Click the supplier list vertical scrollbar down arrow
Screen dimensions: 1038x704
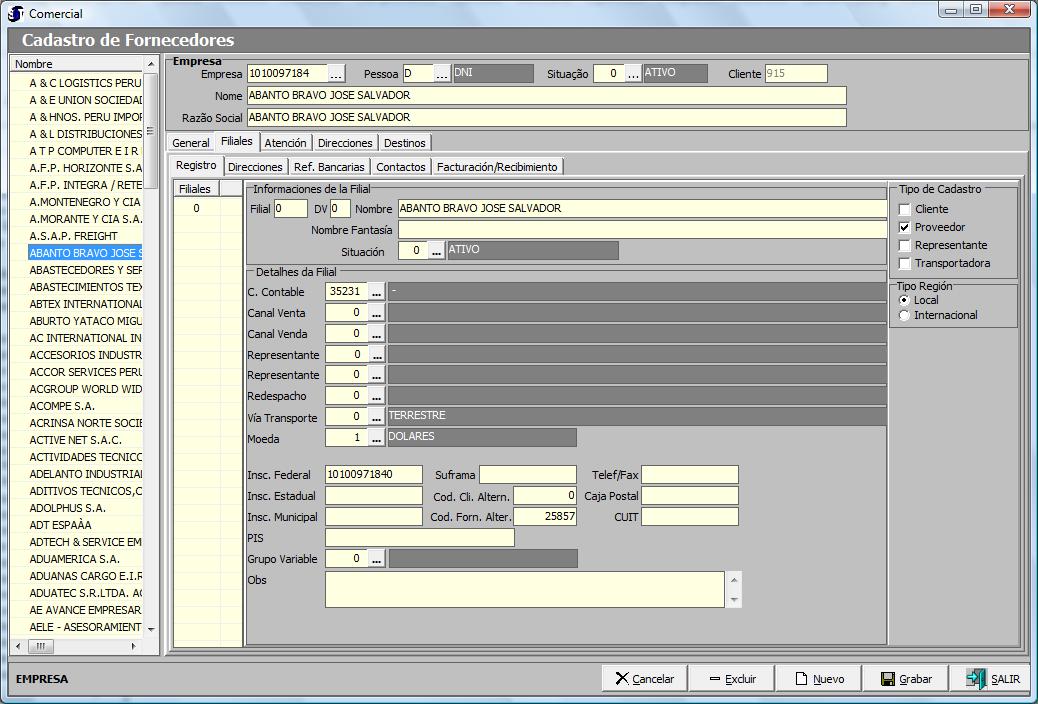coord(151,629)
